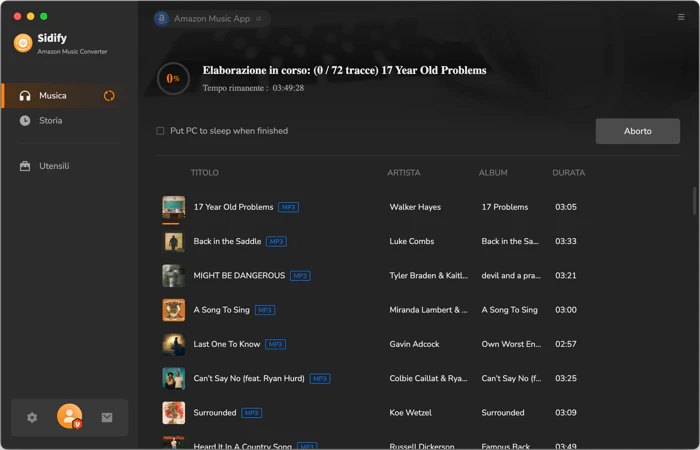
Task: Click the ARTISTA column header
Action: pos(404,173)
